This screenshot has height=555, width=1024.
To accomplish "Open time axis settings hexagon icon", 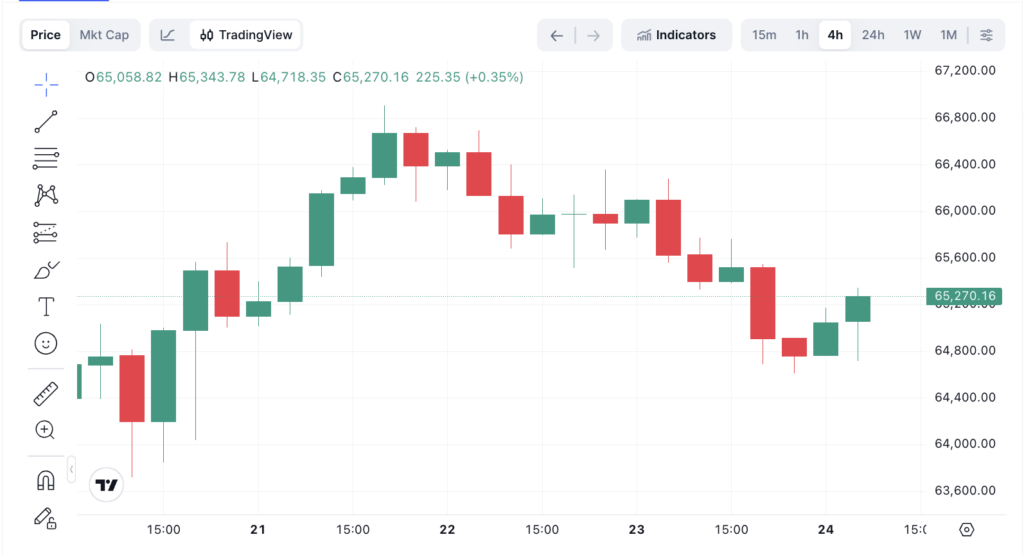I will pyautogui.click(x=967, y=530).
